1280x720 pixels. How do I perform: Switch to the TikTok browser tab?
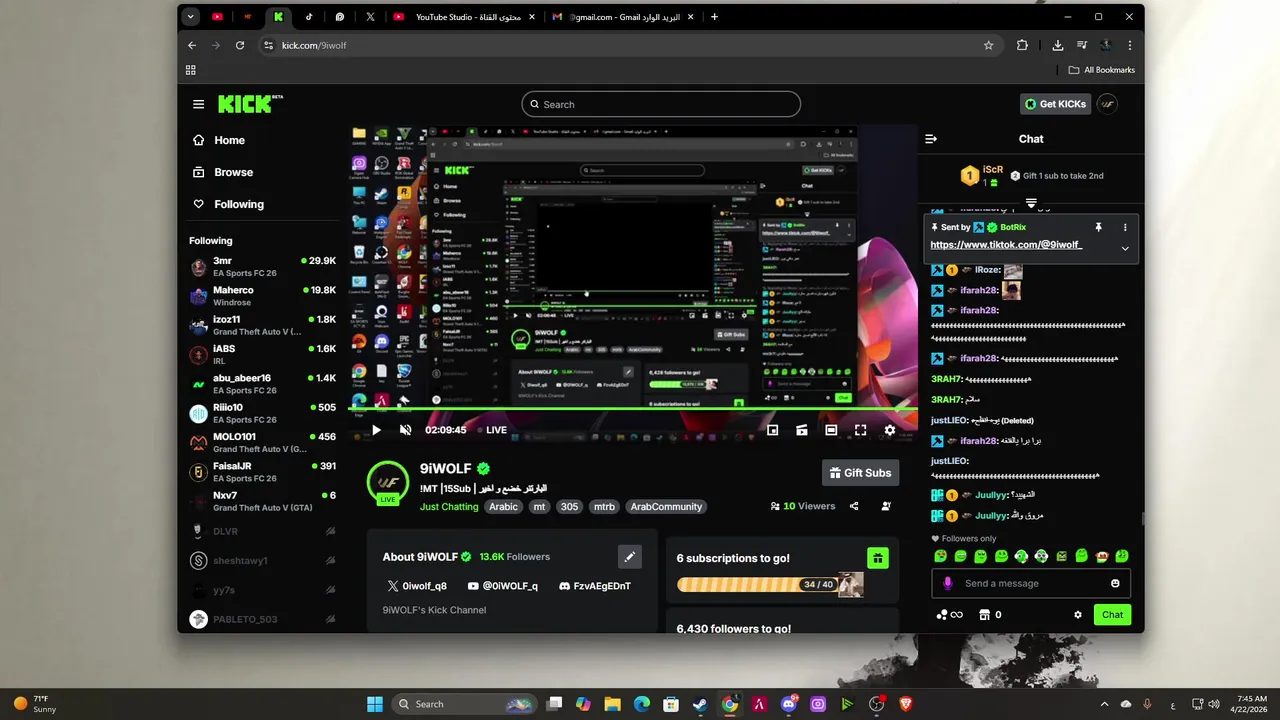309,17
